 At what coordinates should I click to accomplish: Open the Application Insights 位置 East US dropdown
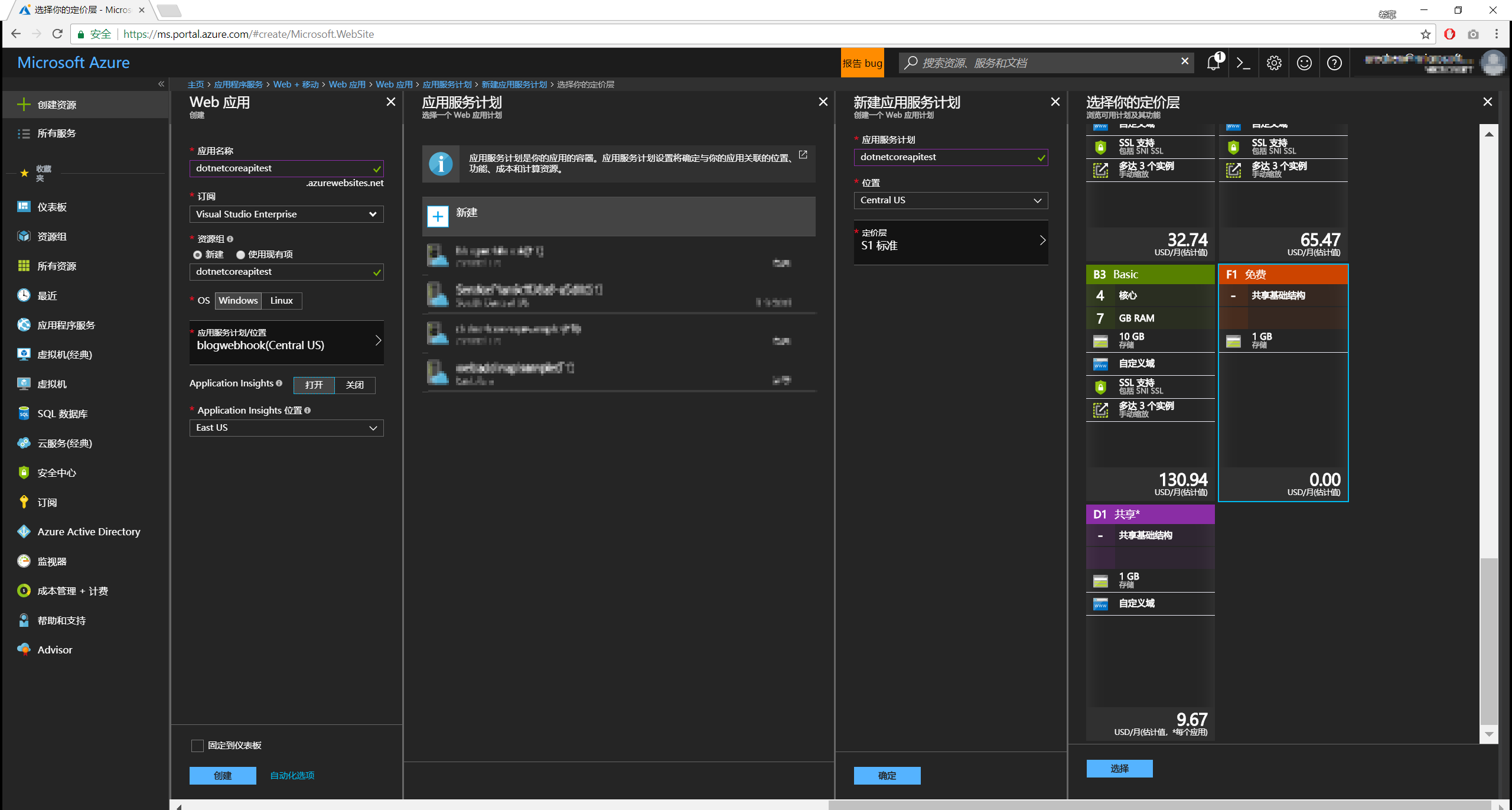coord(286,428)
